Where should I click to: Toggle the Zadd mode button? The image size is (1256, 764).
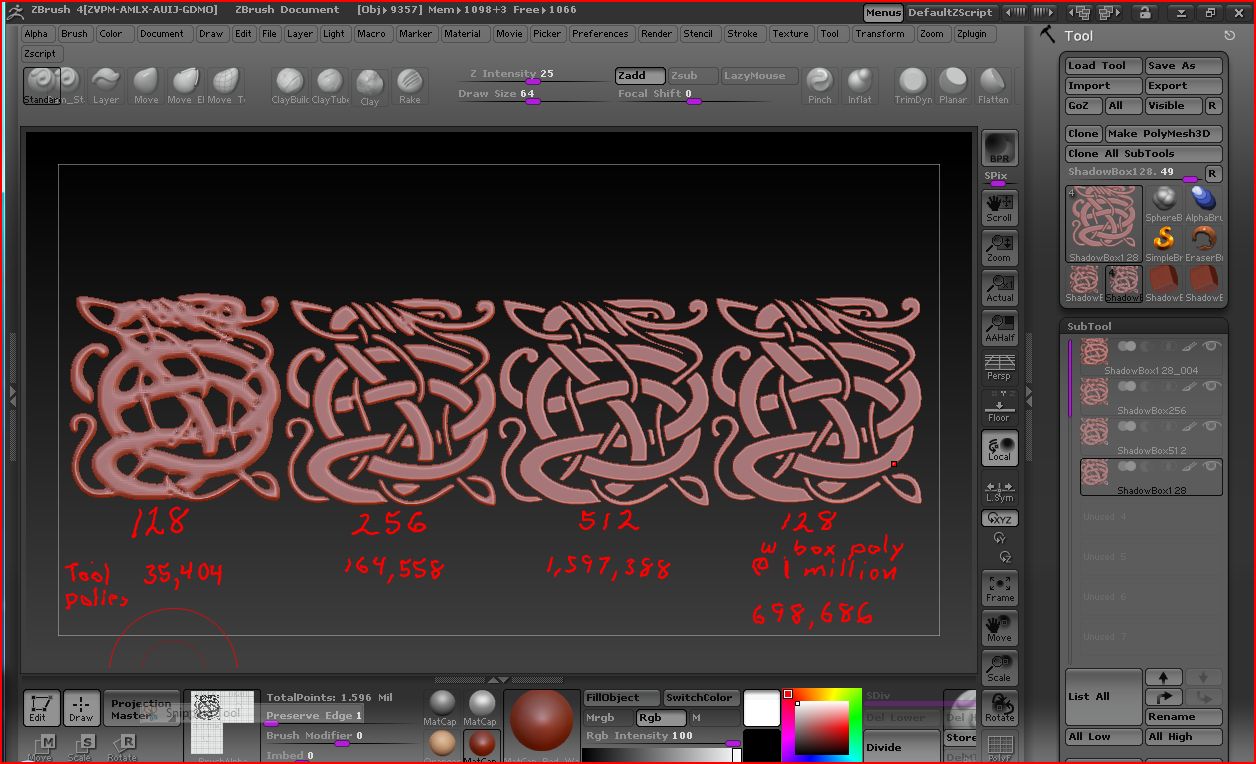[x=639, y=75]
